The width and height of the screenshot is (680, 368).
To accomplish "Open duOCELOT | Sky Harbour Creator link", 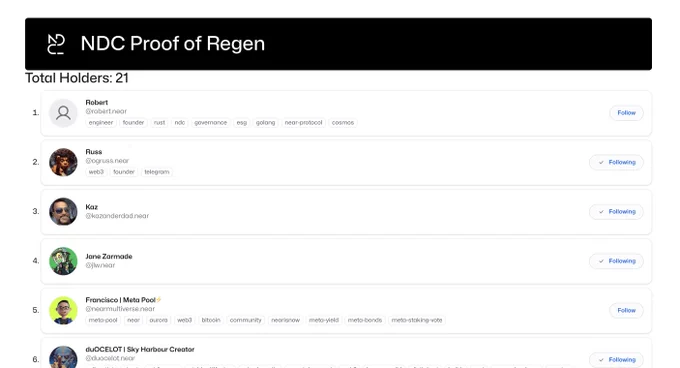I will click(140, 349).
